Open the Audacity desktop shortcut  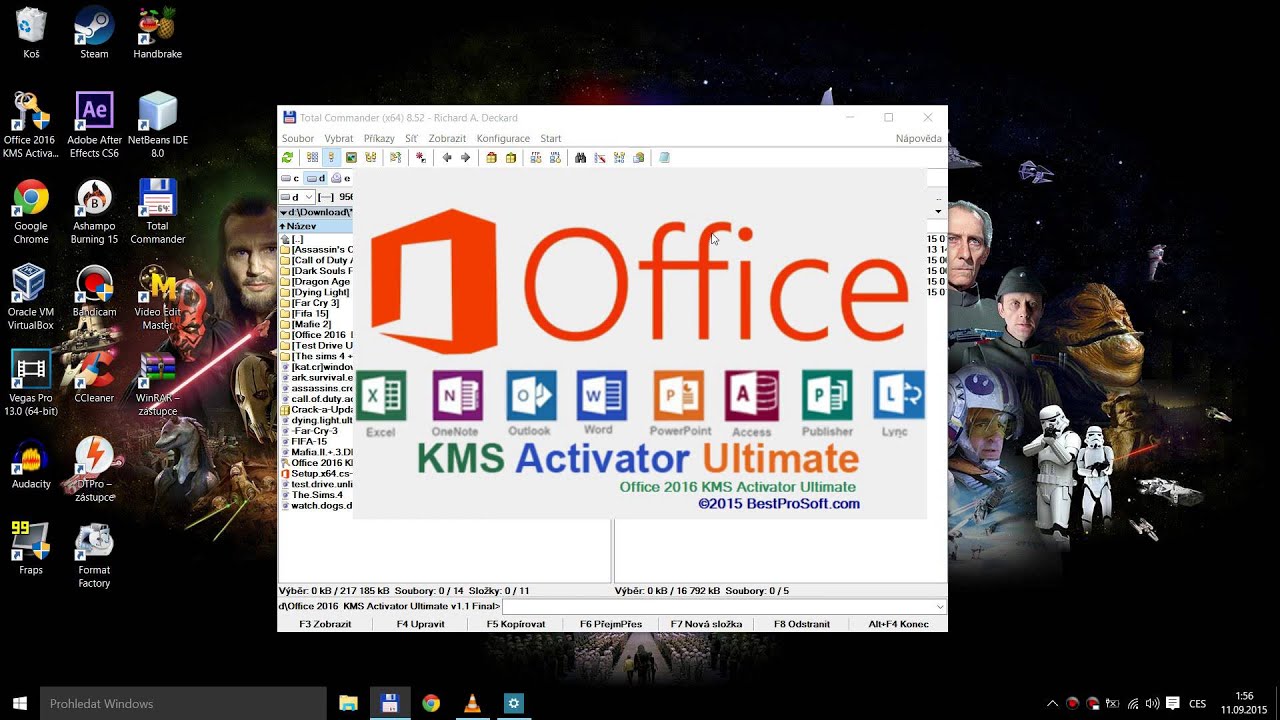31,464
